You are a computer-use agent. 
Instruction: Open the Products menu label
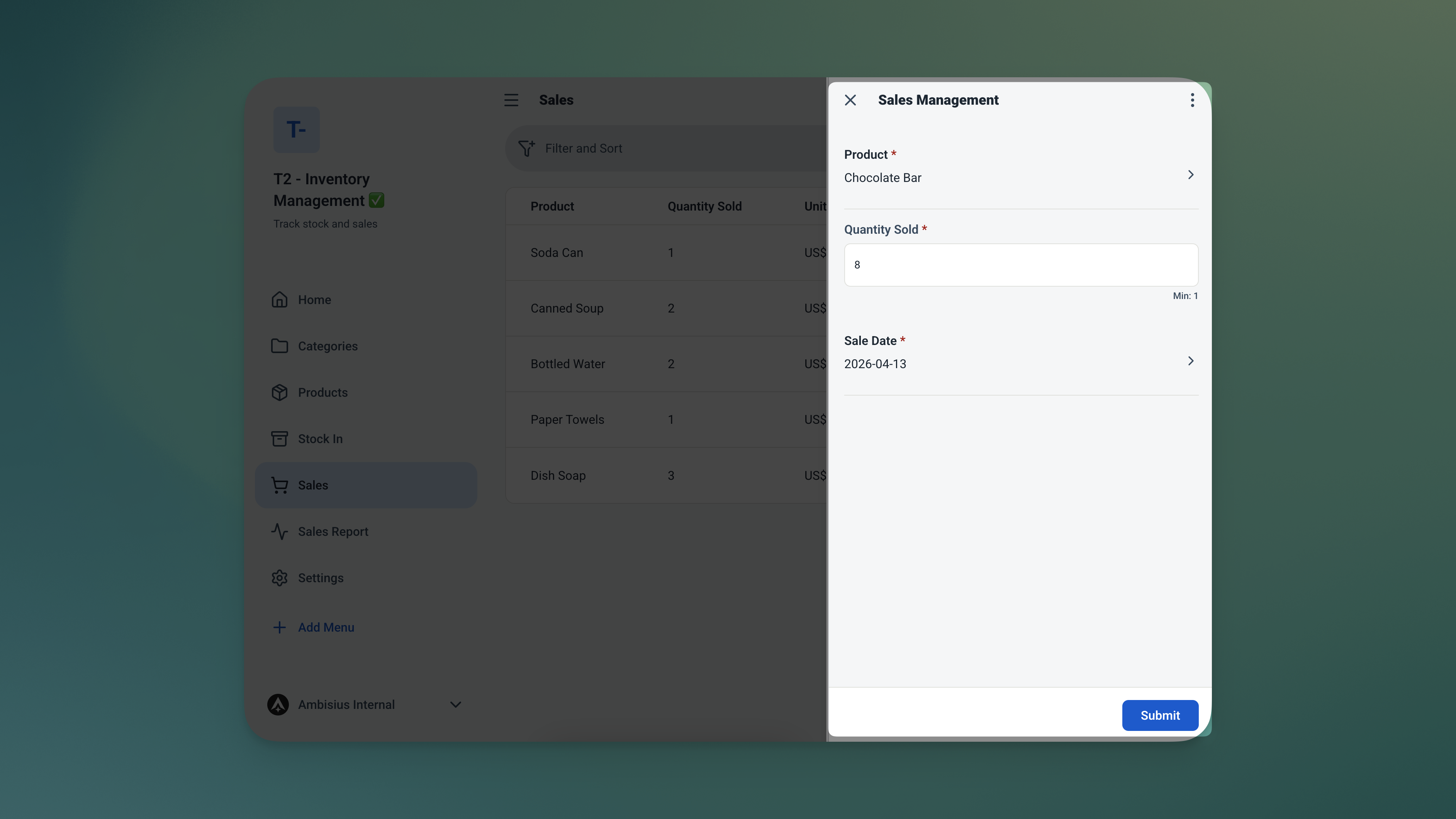[x=323, y=392]
